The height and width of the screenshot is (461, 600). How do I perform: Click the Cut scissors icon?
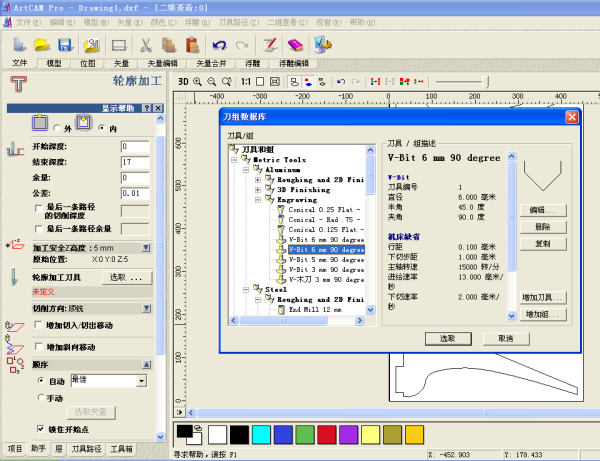145,45
